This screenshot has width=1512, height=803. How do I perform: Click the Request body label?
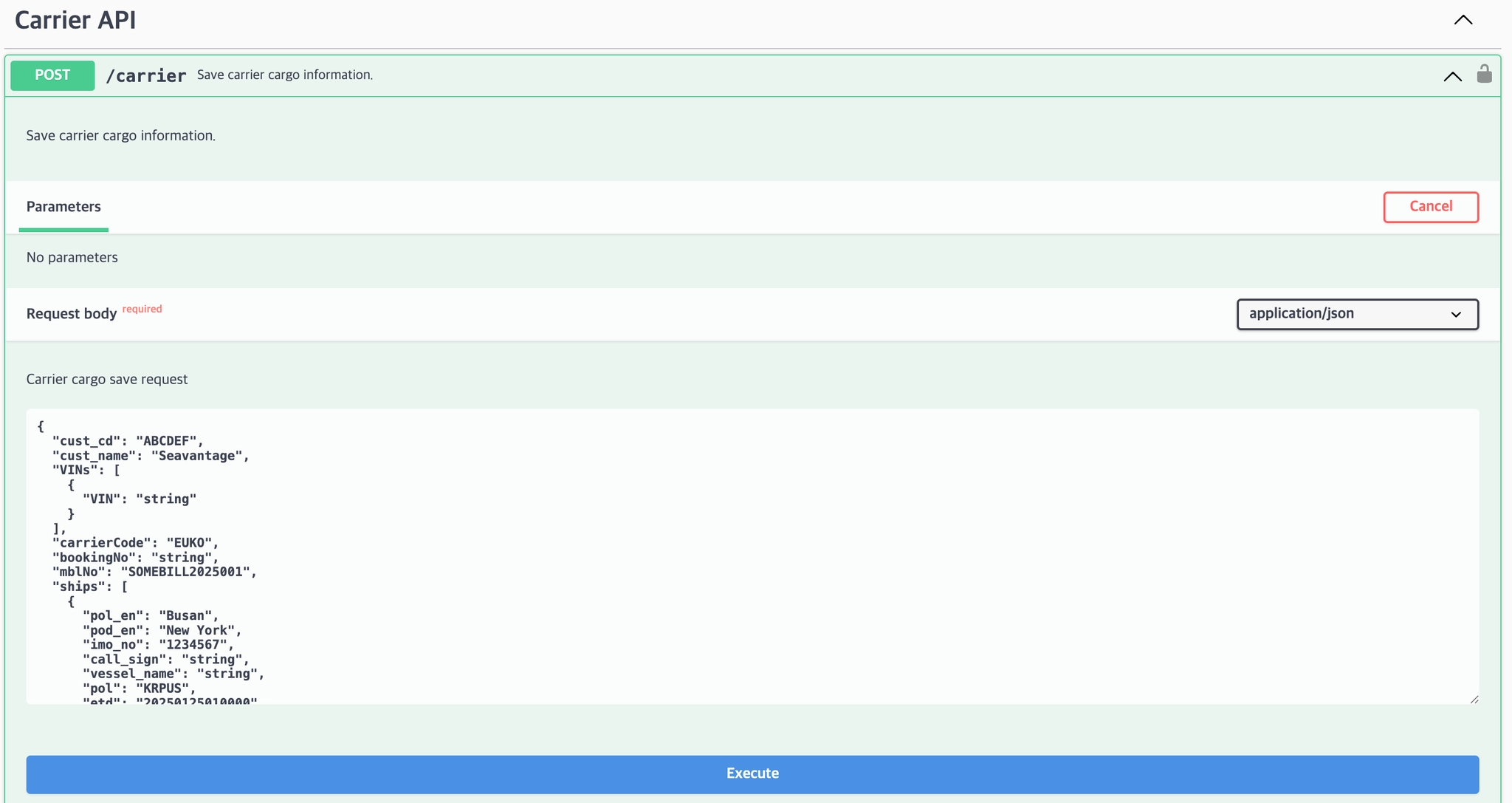pyautogui.click(x=72, y=314)
